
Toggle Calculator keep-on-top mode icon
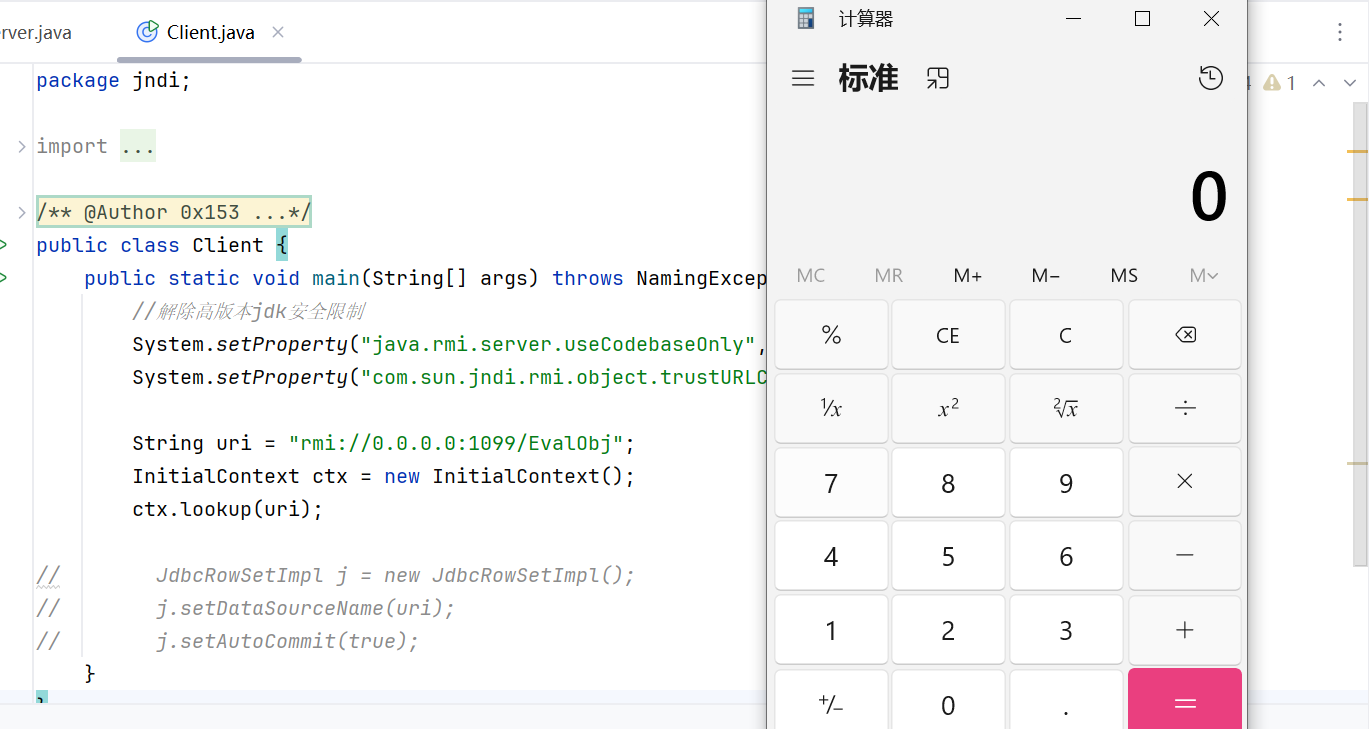pos(937,78)
